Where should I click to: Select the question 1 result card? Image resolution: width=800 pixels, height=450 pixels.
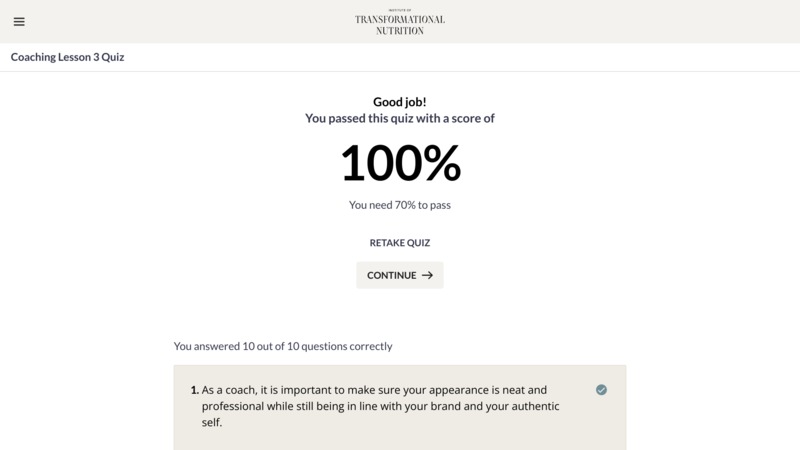click(400, 407)
